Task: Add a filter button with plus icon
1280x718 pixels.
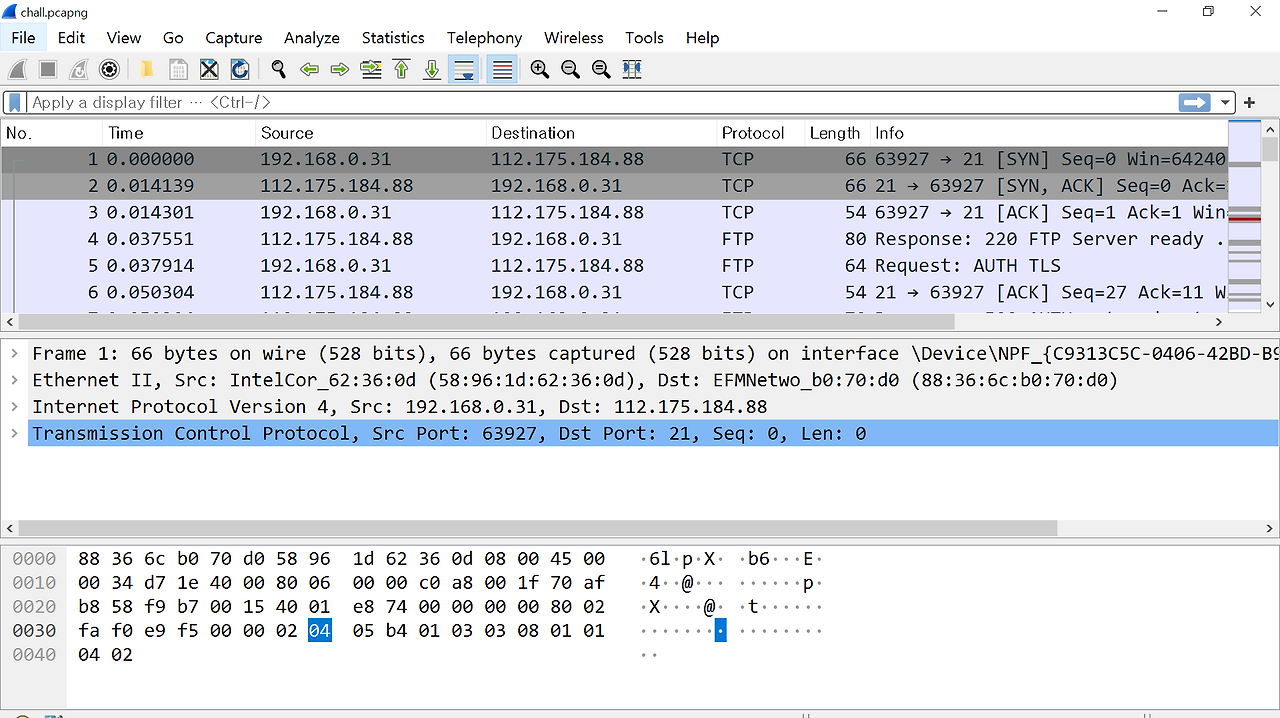Action: pos(1250,102)
